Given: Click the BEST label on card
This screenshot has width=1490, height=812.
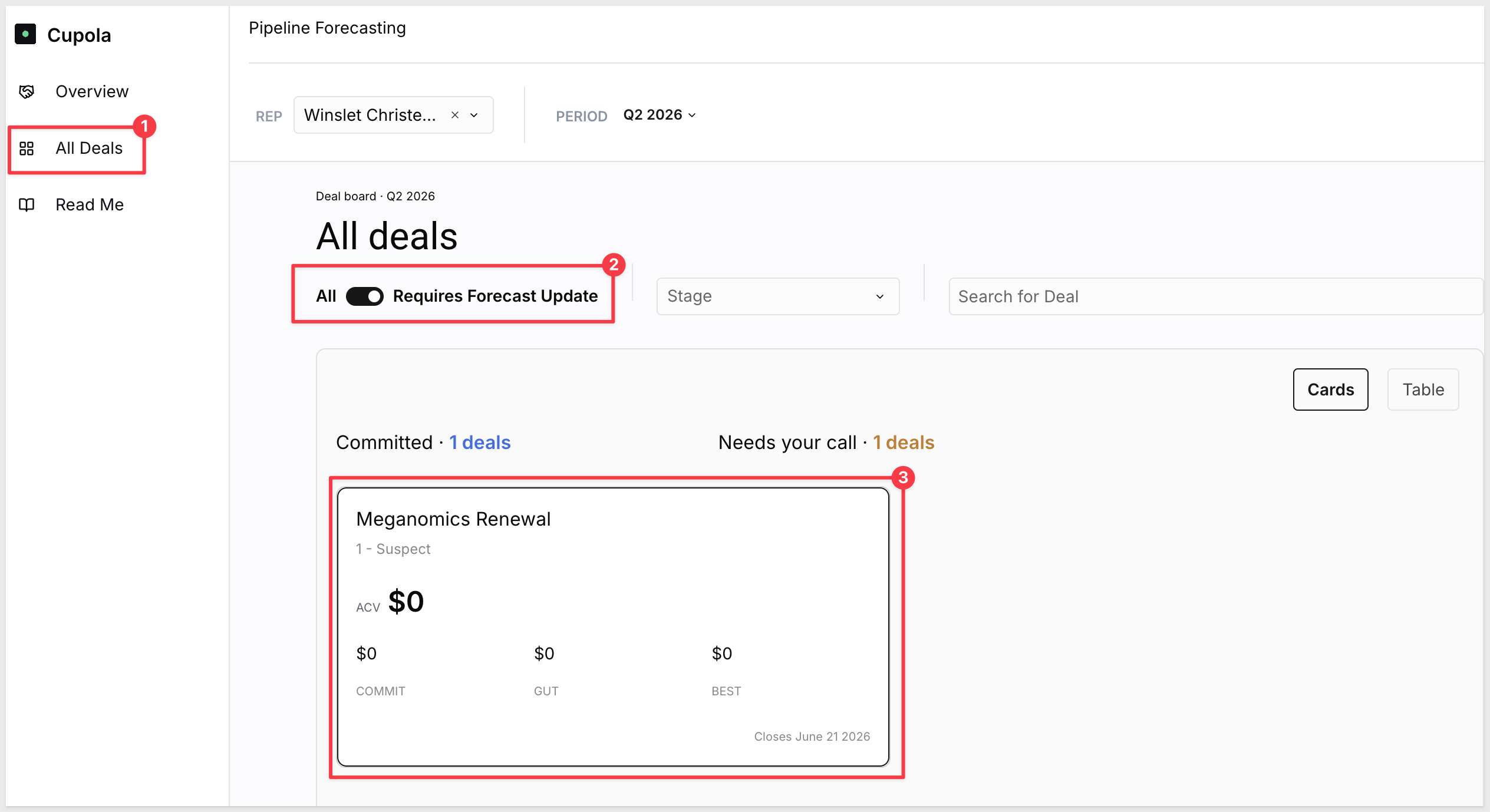Looking at the screenshot, I should [x=726, y=691].
